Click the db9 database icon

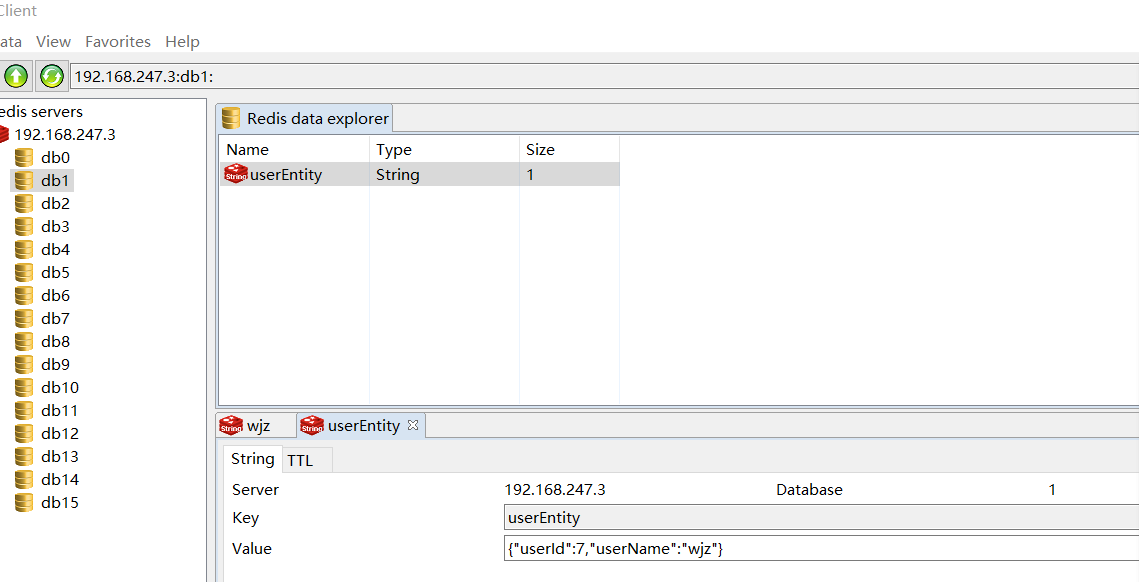click(24, 364)
